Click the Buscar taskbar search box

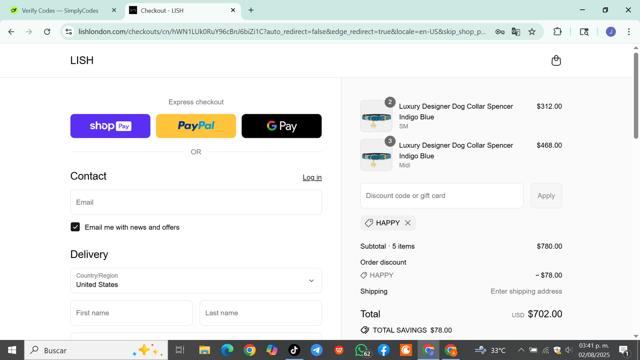click(96, 350)
